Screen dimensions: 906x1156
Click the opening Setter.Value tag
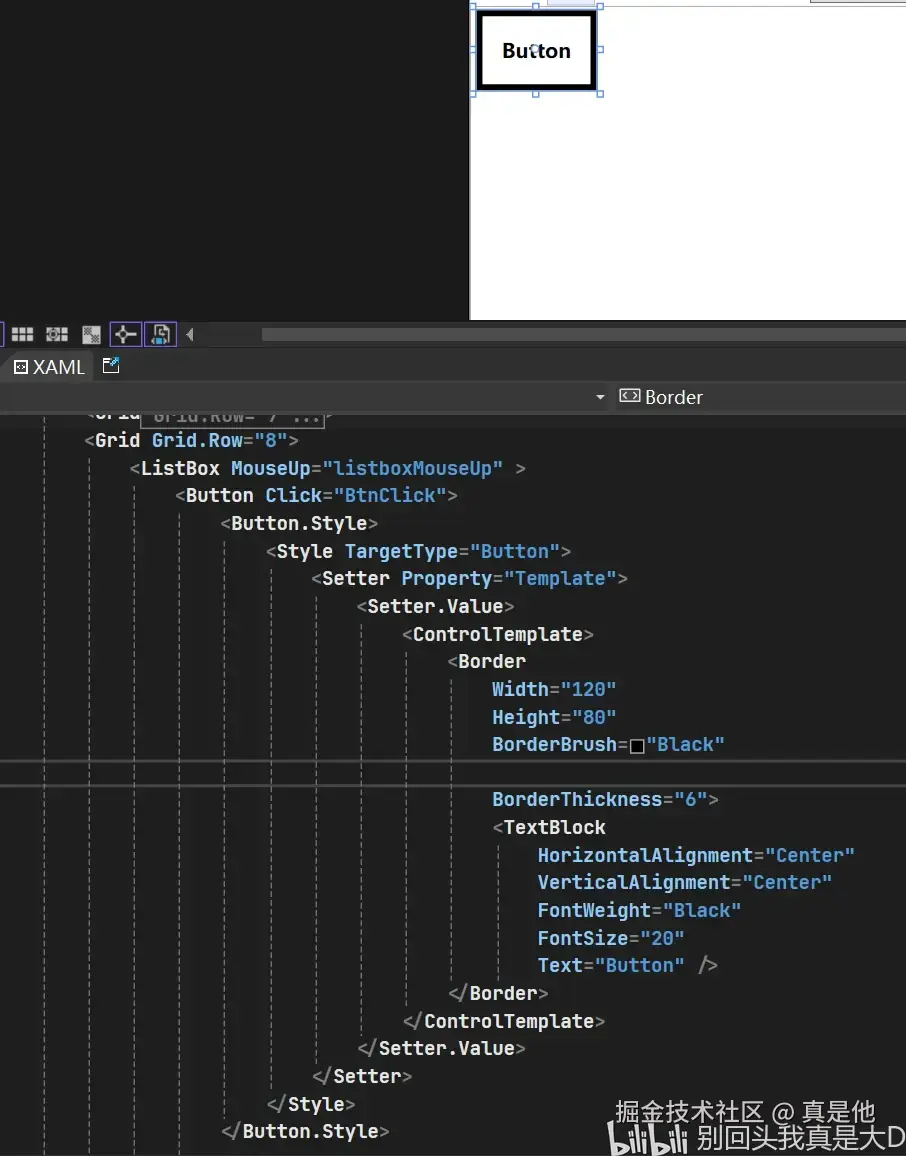click(435, 607)
